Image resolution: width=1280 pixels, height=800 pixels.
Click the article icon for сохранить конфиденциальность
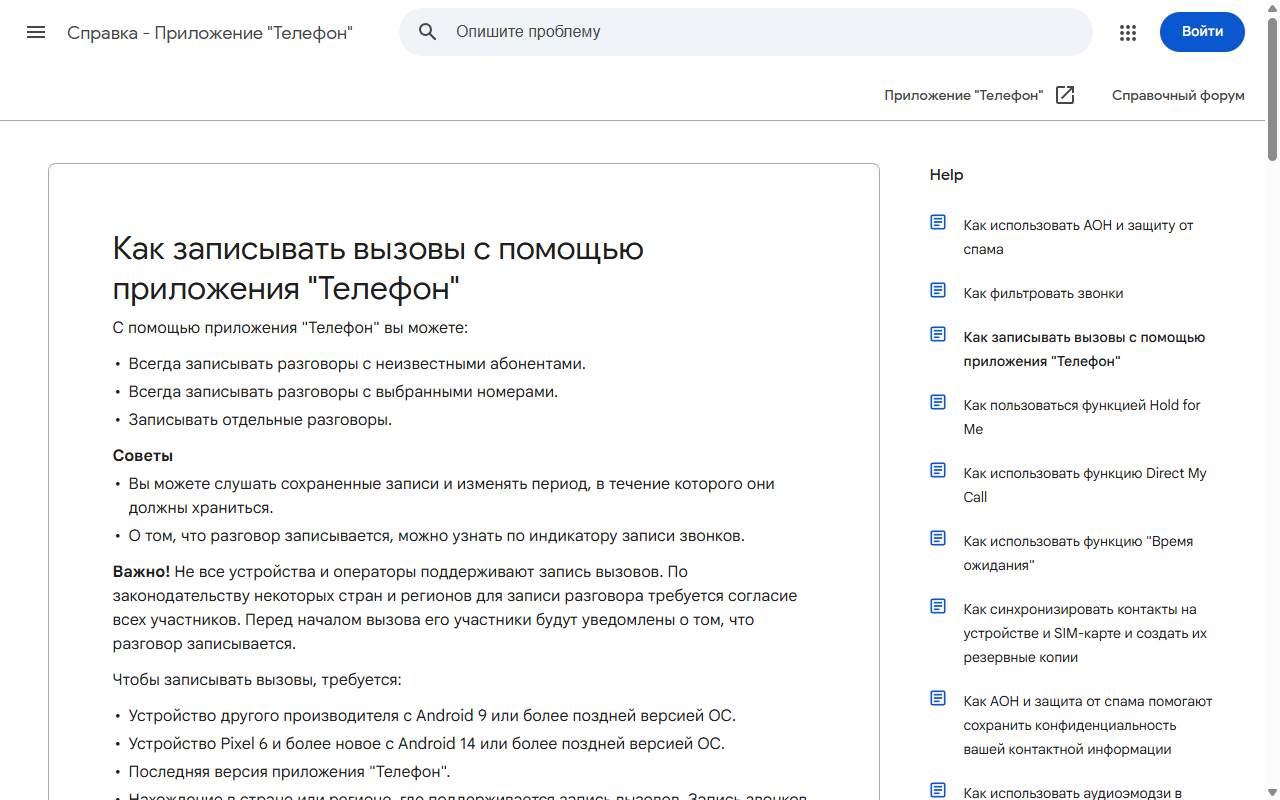pyautogui.click(x=938, y=698)
